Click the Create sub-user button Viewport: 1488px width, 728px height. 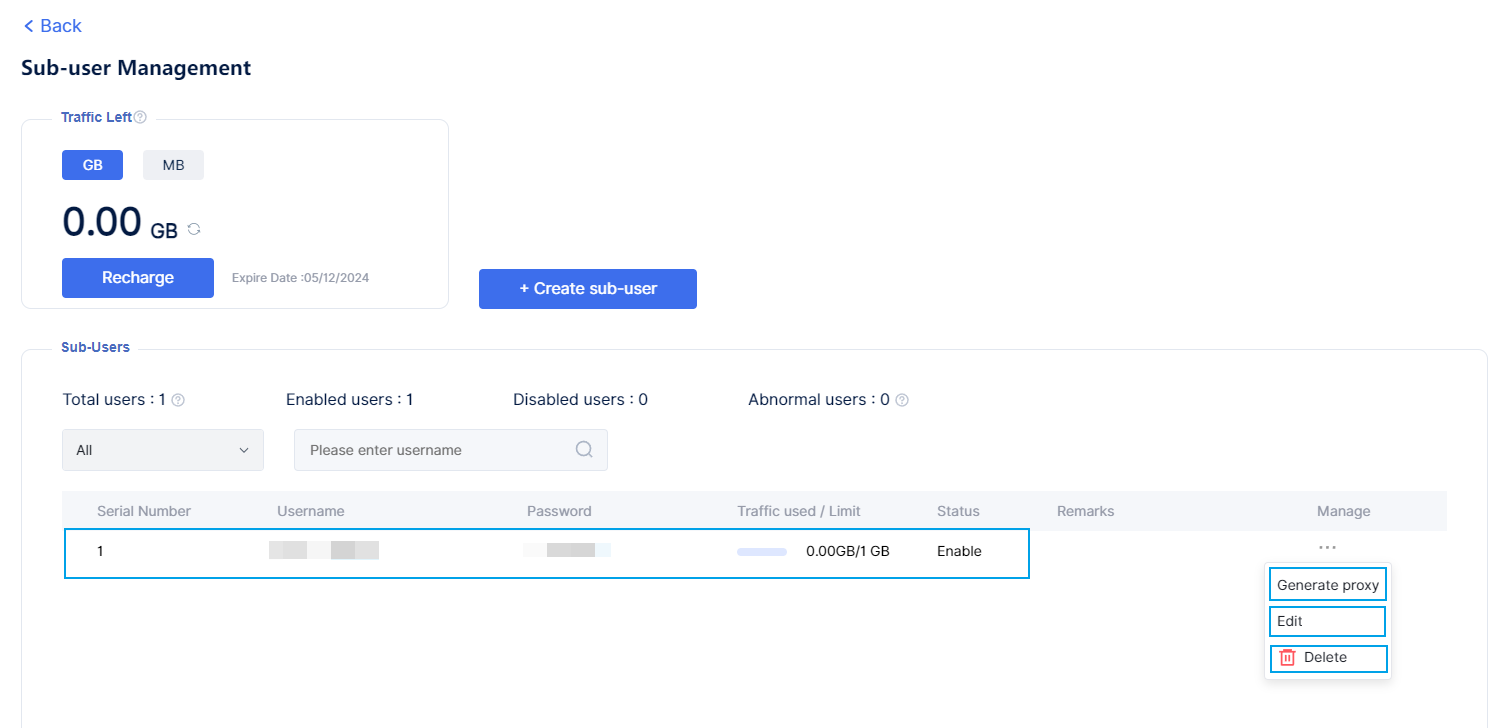pos(587,289)
